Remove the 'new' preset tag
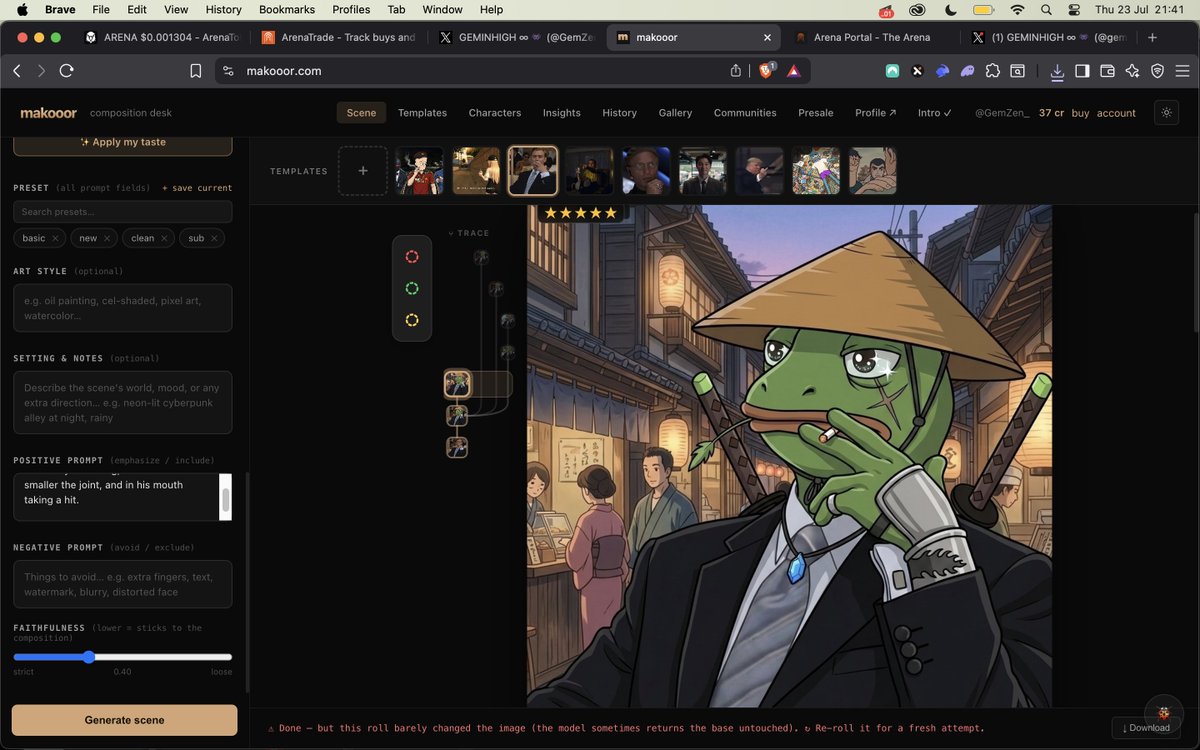Image resolution: width=1200 pixels, height=750 pixels. coord(107,238)
